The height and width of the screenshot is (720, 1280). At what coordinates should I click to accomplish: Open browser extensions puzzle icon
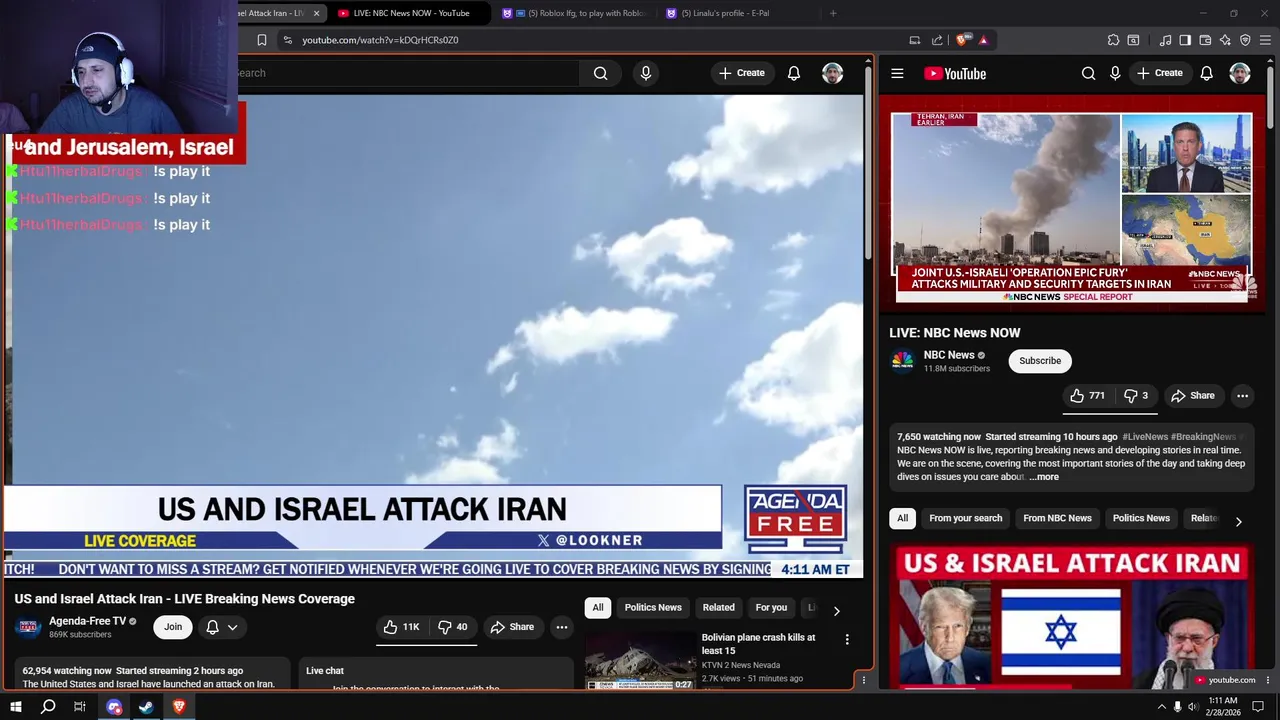click(x=1113, y=40)
